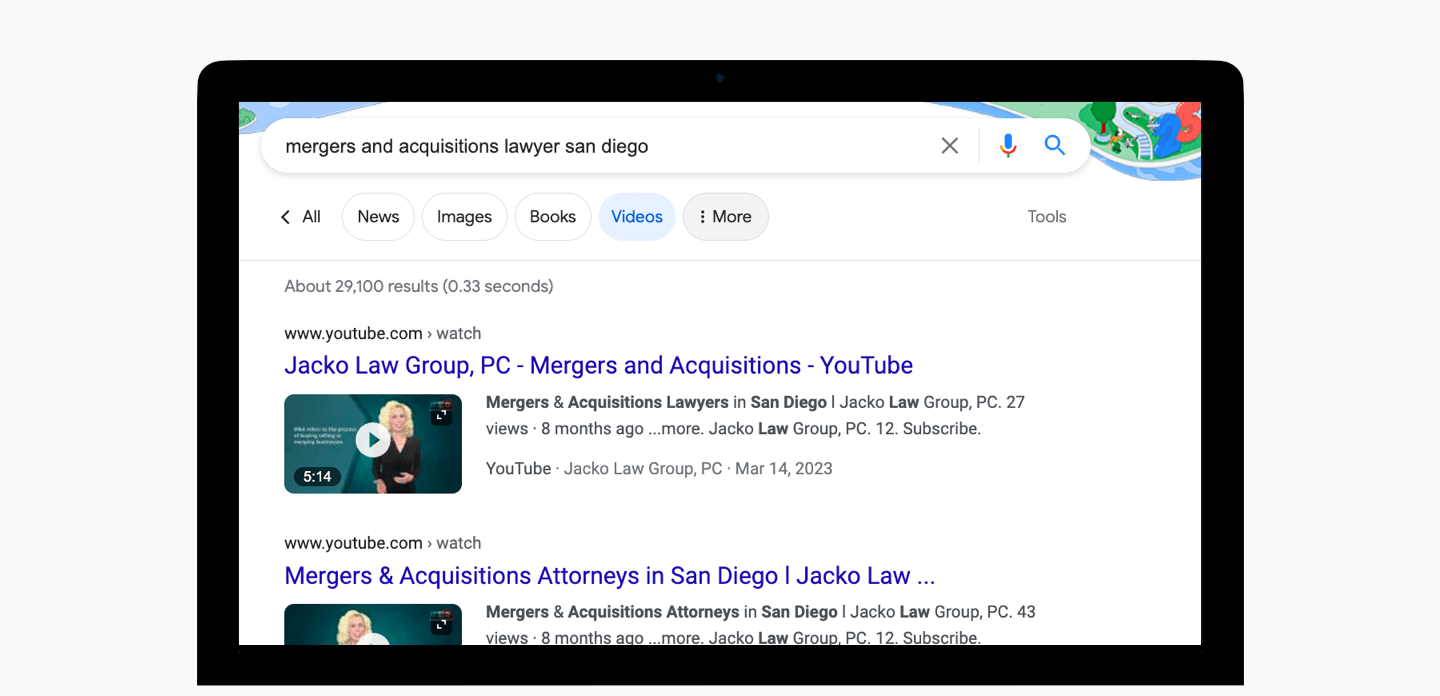The image size is (1440, 696).
Task: Open the Tools options
Action: 1047,217
